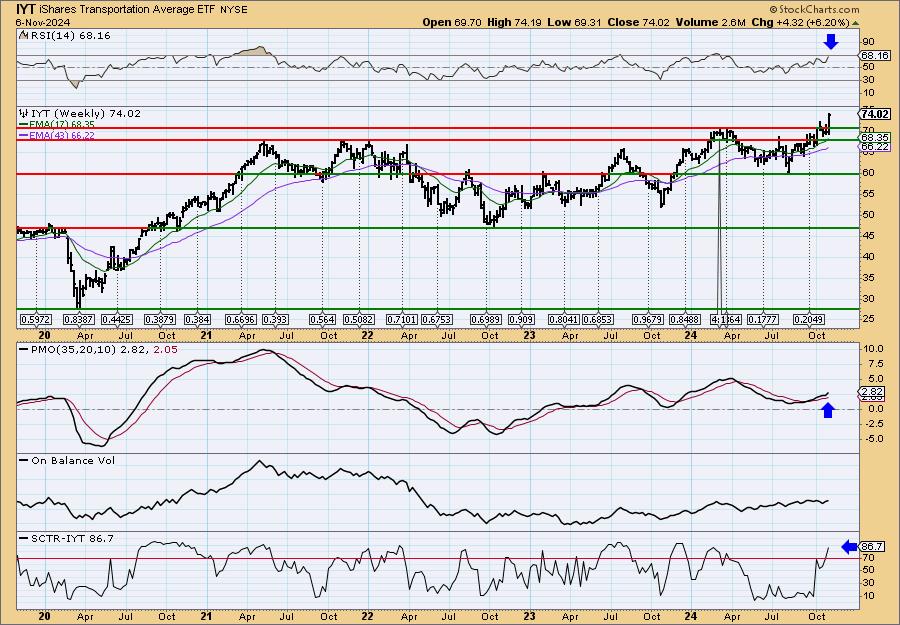Image resolution: width=900 pixels, height=625 pixels.
Task: Select the 0.3879 volume value box
Action: pyautogui.click(x=160, y=319)
